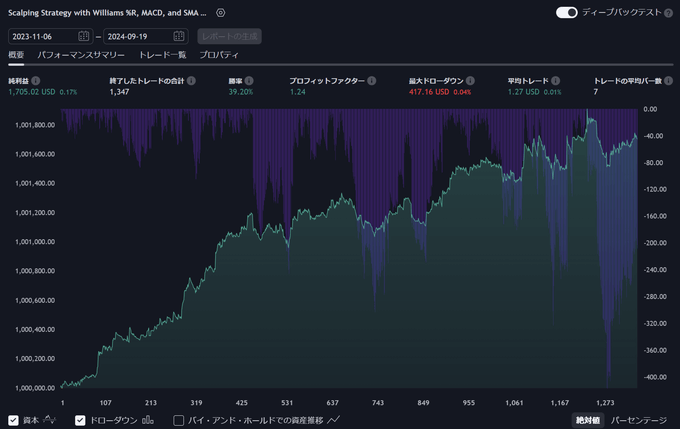This screenshot has width=680, height=429.
Task: Open calendar picker for end date 2024-09-19
Action: point(179,36)
